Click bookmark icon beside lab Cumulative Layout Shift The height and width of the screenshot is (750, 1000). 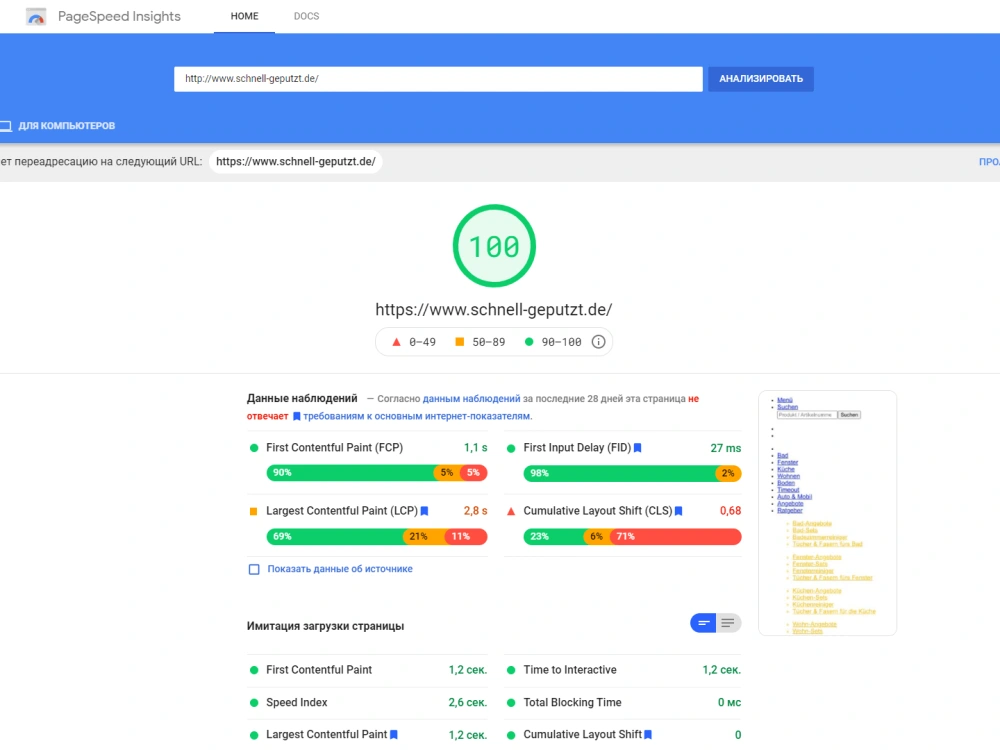click(x=648, y=735)
